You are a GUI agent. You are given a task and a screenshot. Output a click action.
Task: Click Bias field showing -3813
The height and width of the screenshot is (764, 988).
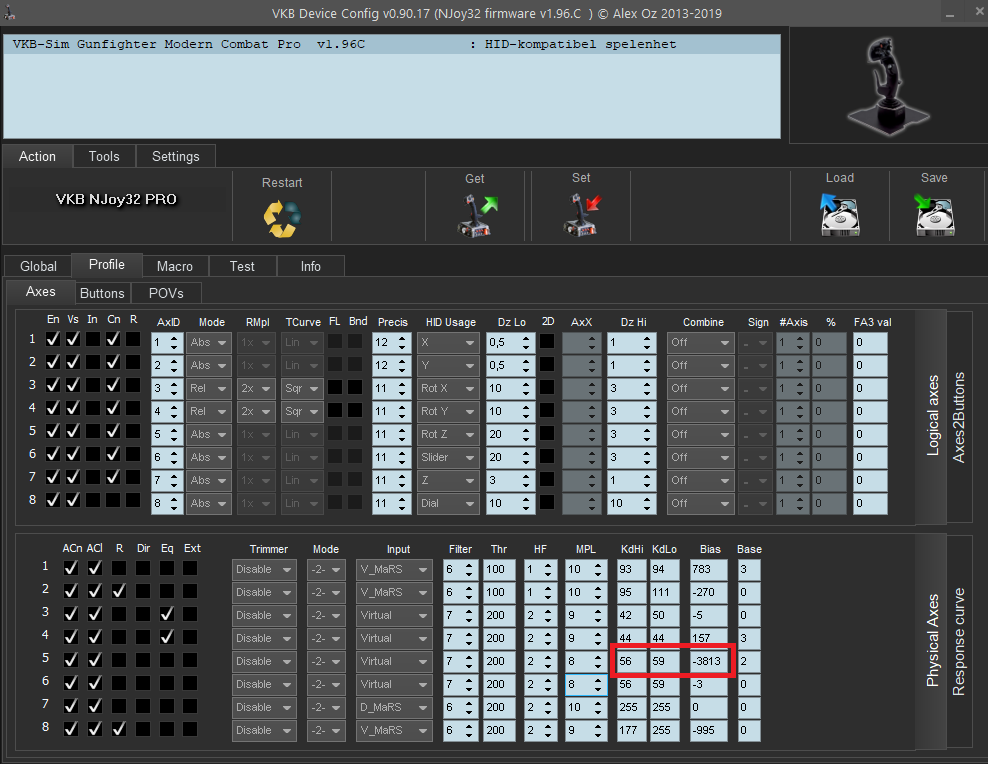pyautogui.click(x=709, y=661)
